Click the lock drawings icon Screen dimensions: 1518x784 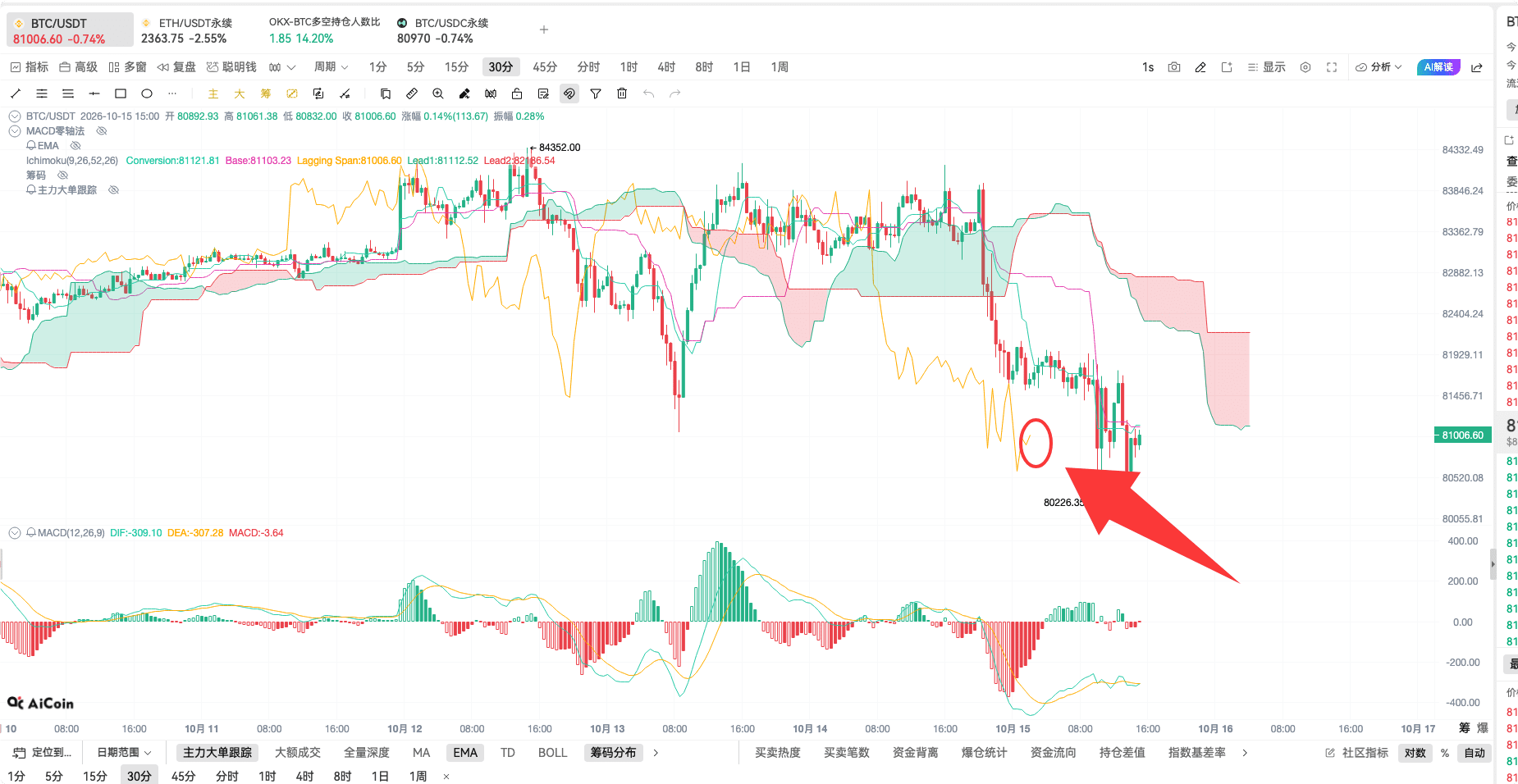(517, 93)
